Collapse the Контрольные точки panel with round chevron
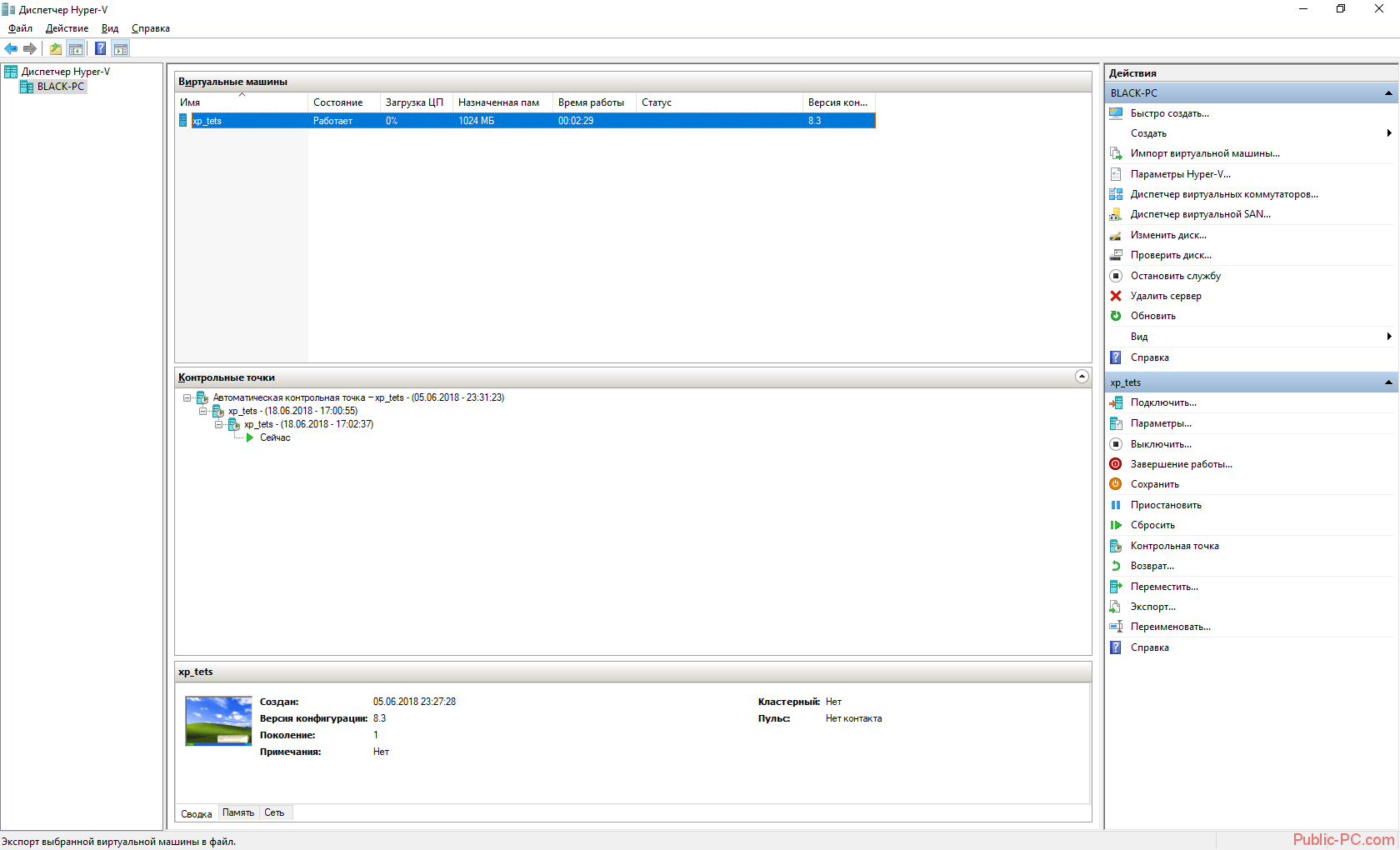The width and height of the screenshot is (1400, 850). pyautogui.click(x=1082, y=377)
